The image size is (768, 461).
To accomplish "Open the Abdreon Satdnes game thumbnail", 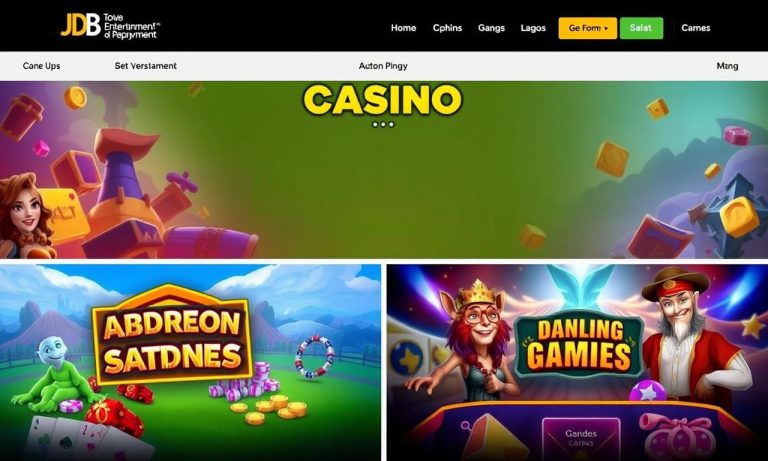I will [190, 363].
